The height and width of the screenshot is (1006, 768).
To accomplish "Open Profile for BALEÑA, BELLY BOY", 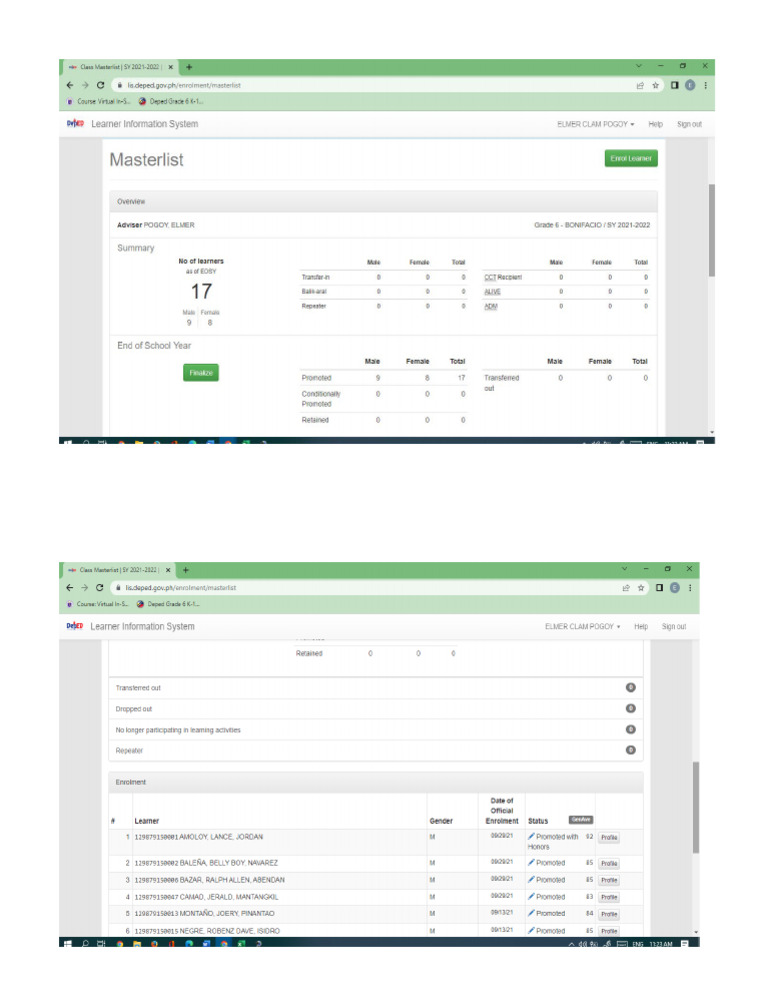I will [609, 864].
